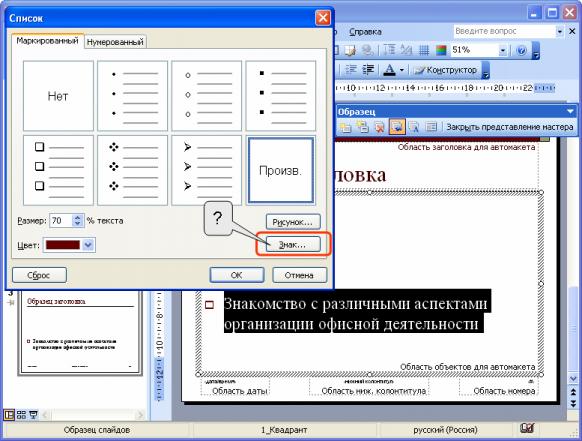The width and height of the screenshot is (582, 441).
Task: Go to previous slide double-arrow
Action: [573, 392]
